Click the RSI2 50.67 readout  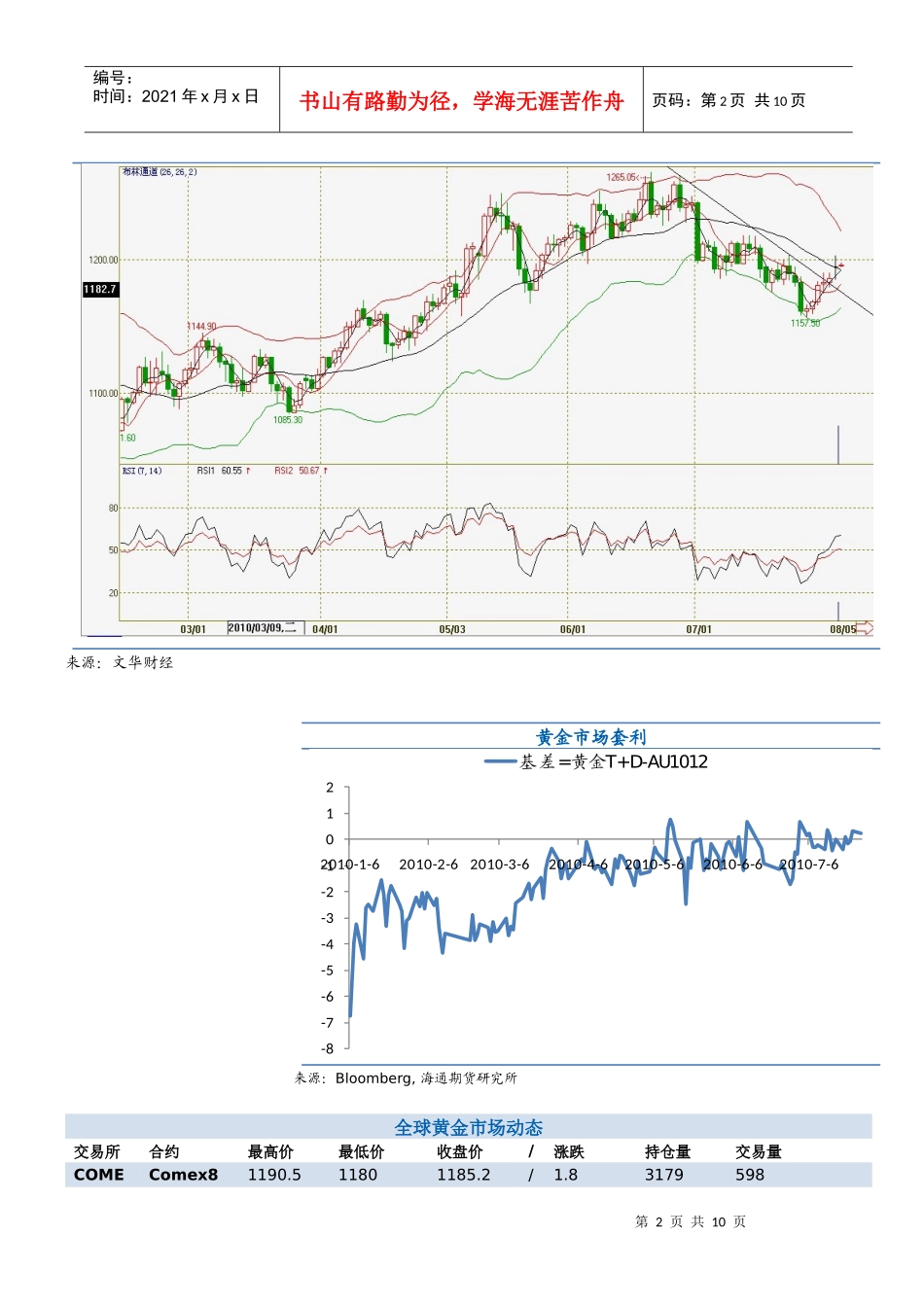301,471
